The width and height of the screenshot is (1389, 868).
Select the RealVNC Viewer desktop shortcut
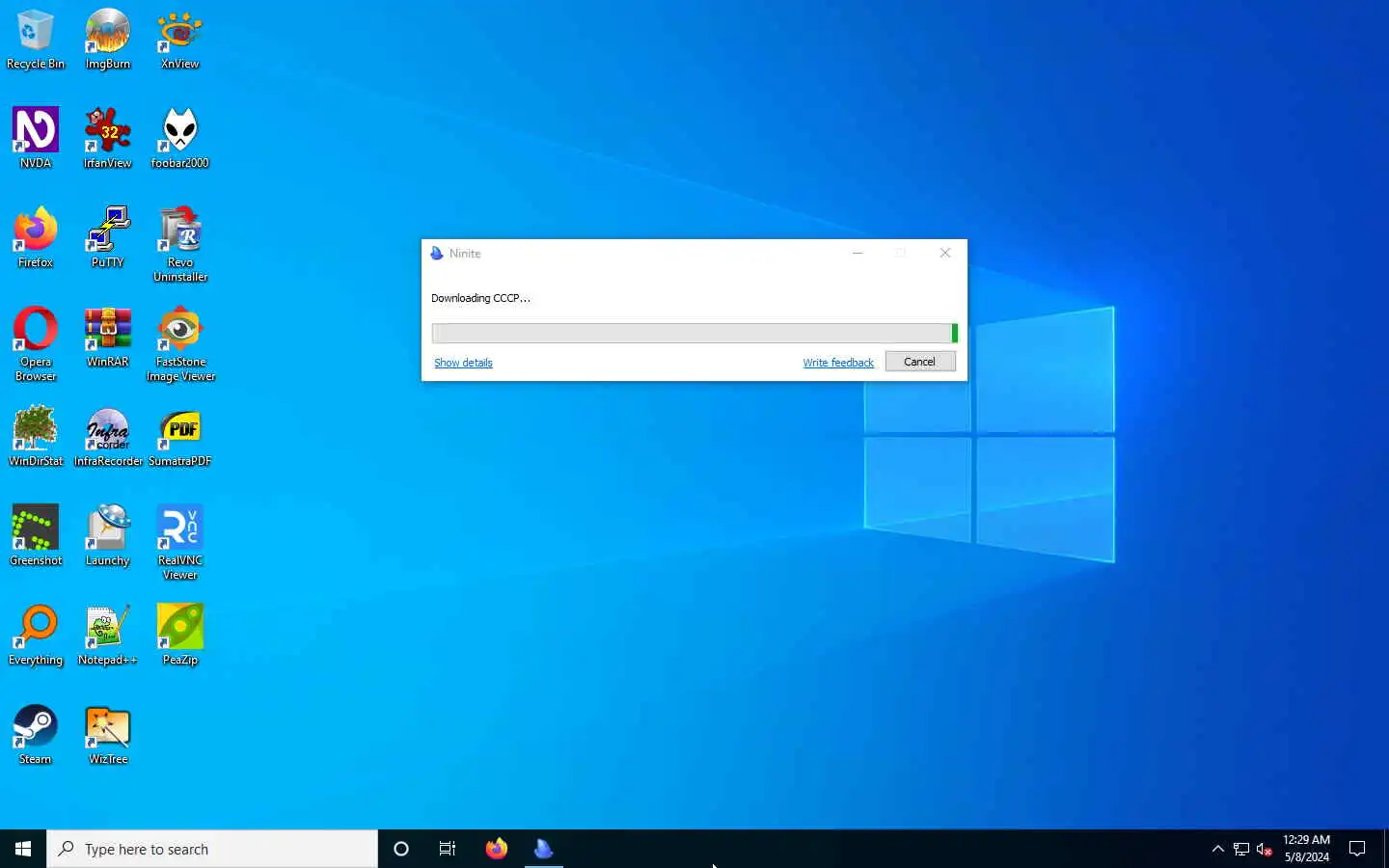click(179, 542)
